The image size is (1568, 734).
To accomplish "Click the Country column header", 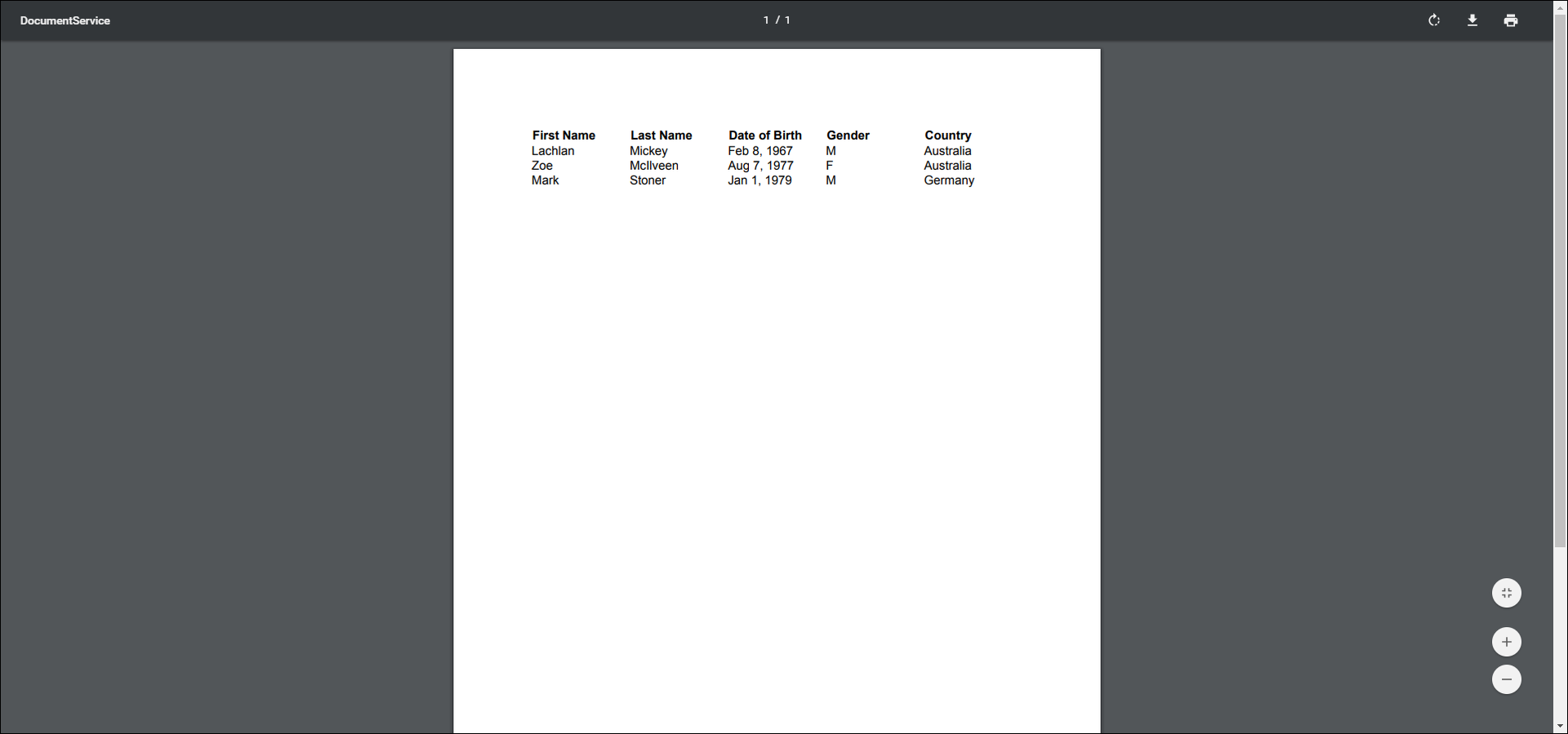I will coord(947,136).
